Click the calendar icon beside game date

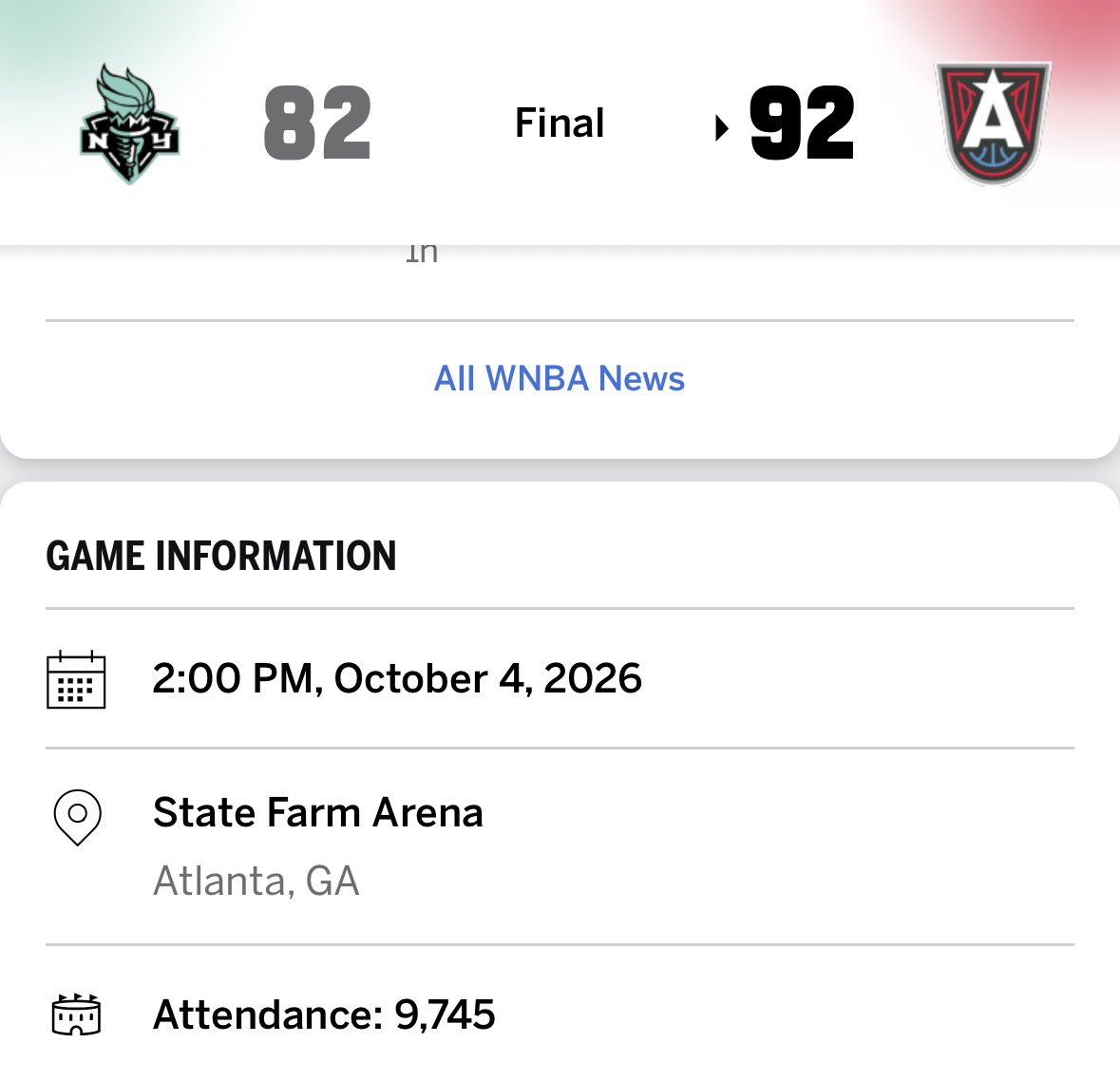76,679
